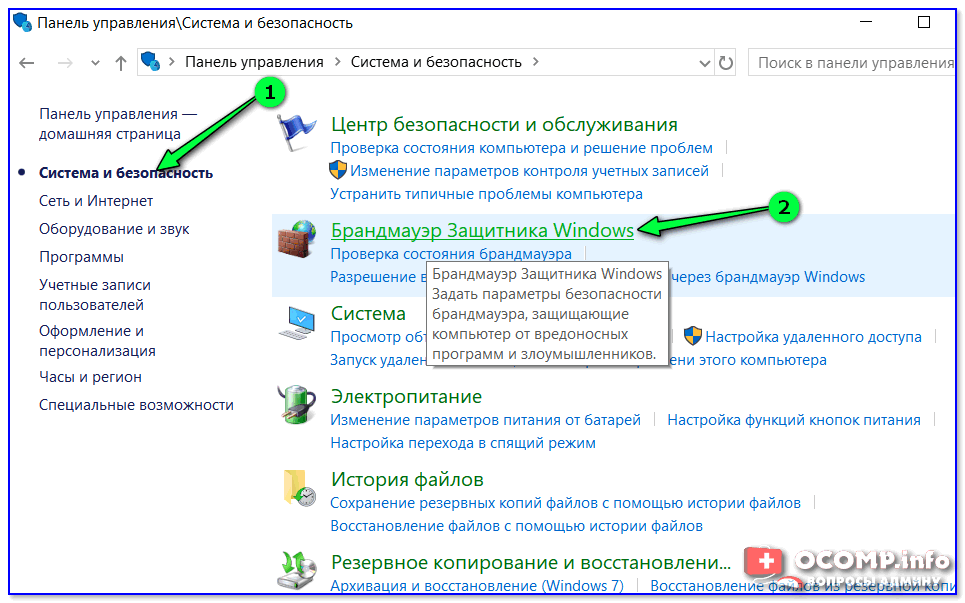Image resolution: width=965 pixels, height=603 pixels.
Task: Click Изменение параметров питания от батарей
Action: pyautogui.click(x=485, y=420)
